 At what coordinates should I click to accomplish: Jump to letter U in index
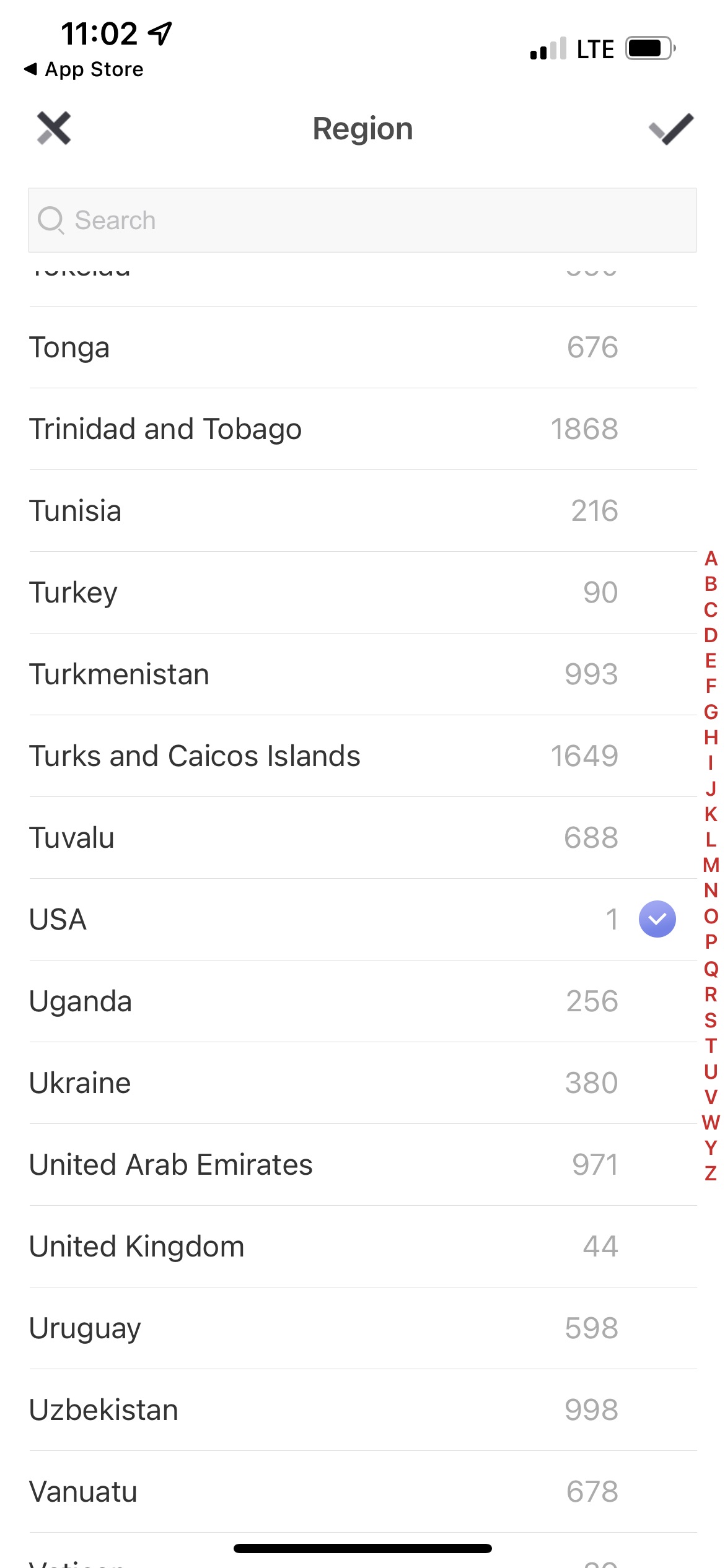pyautogui.click(x=711, y=1071)
